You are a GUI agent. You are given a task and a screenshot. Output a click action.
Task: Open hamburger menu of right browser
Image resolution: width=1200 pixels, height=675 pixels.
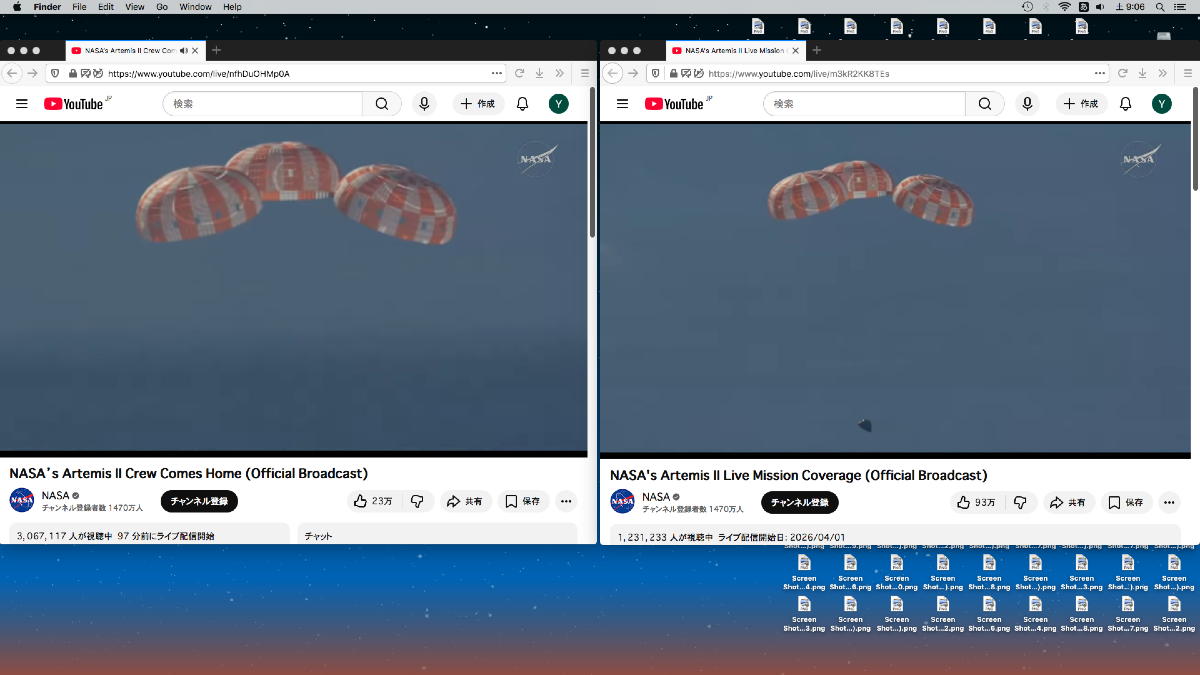point(1187,73)
